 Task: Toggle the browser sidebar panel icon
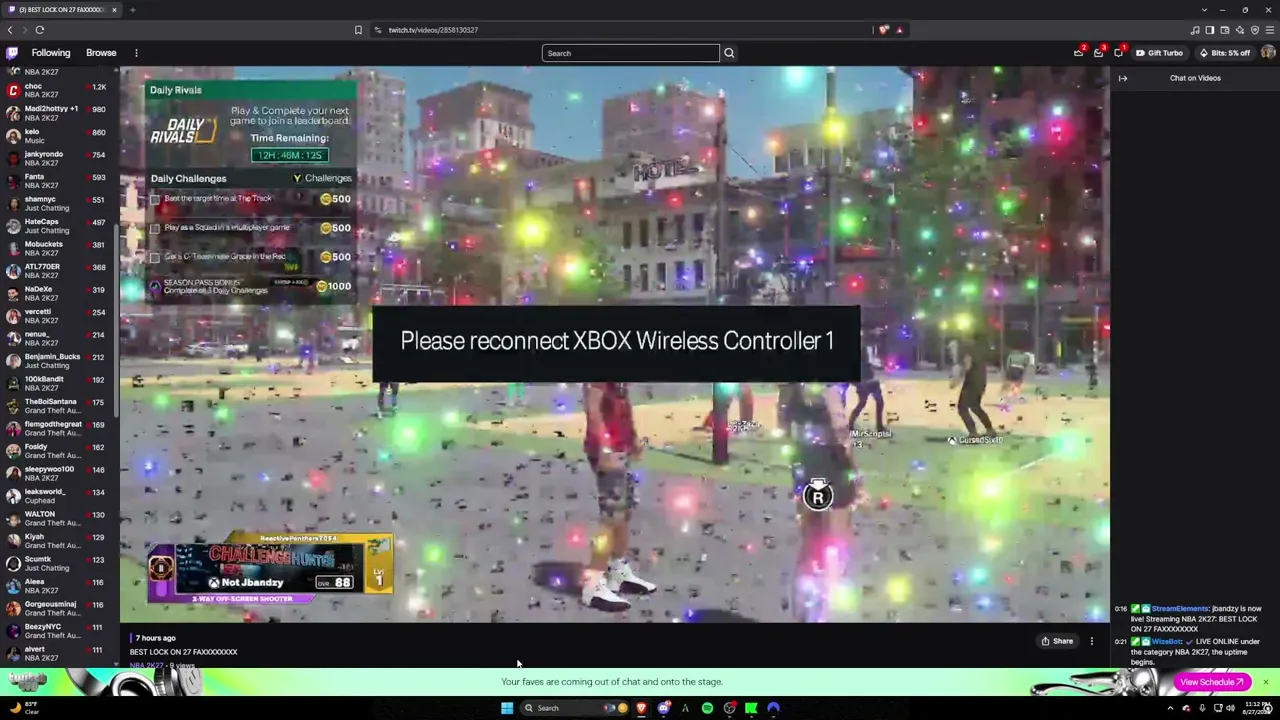point(1209,30)
